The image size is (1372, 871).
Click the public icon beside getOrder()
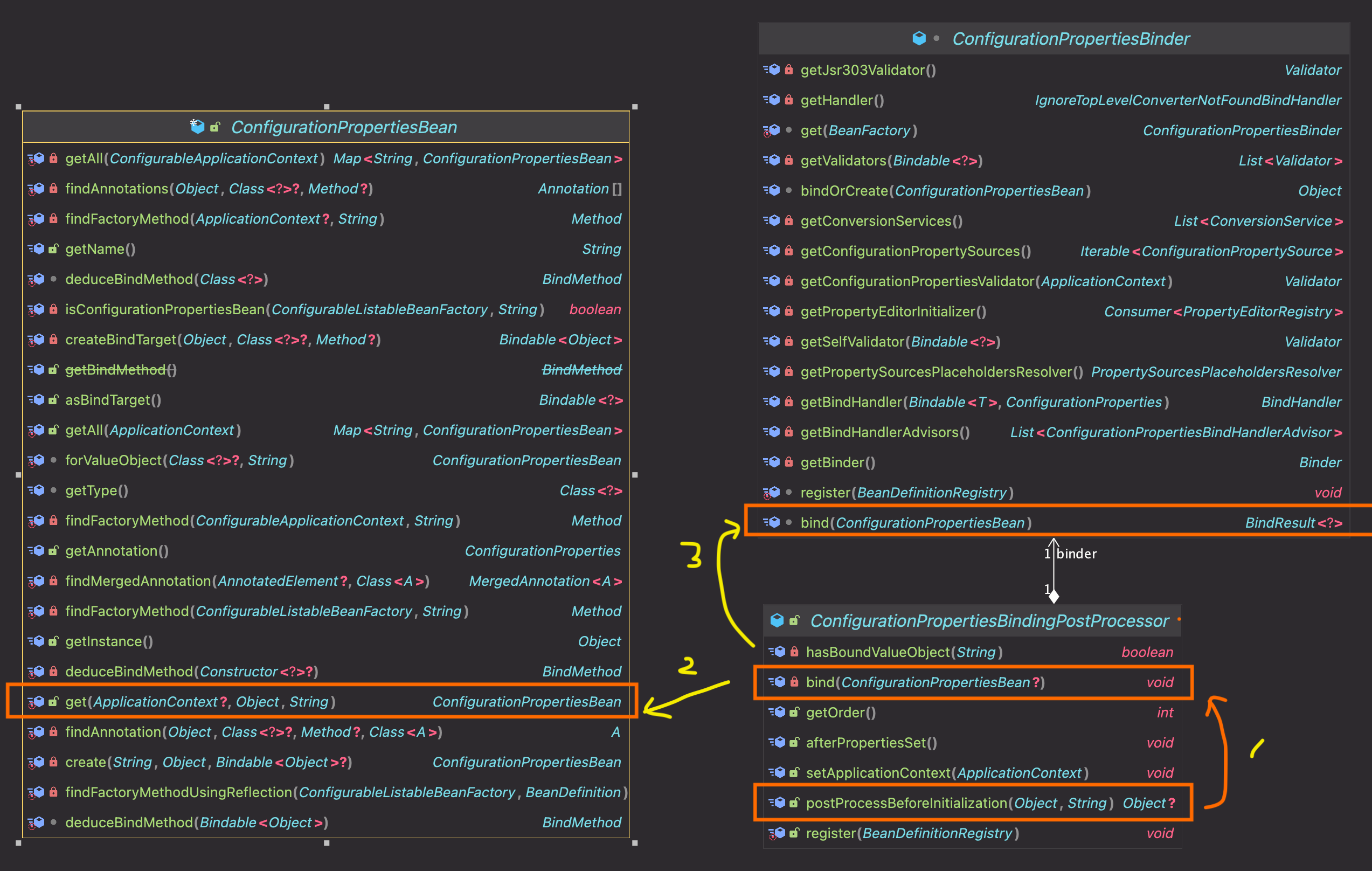click(x=794, y=712)
